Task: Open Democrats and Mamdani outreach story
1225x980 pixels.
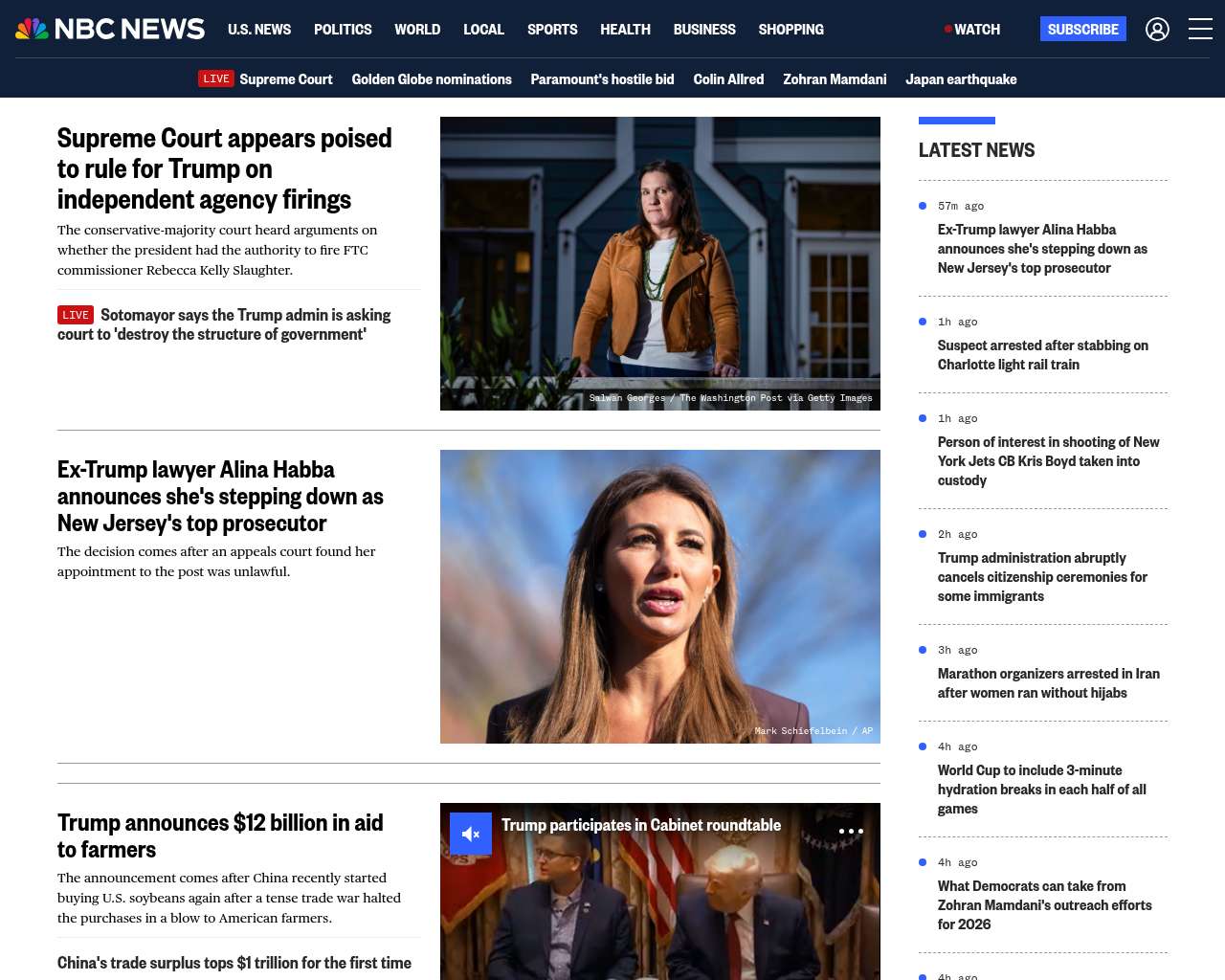Action: click(1045, 905)
